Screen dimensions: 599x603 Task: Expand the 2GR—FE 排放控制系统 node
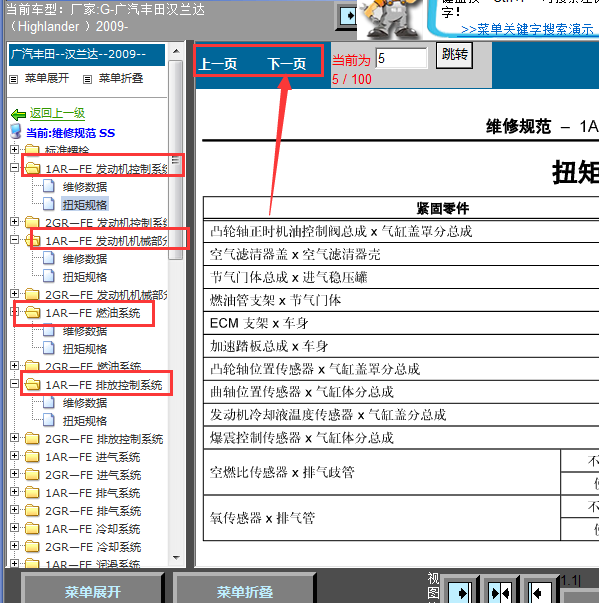coord(14,437)
